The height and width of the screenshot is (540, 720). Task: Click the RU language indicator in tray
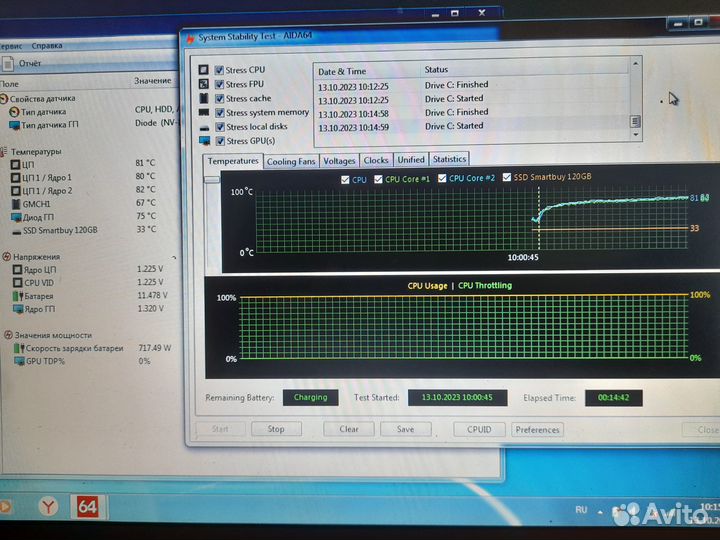point(581,510)
